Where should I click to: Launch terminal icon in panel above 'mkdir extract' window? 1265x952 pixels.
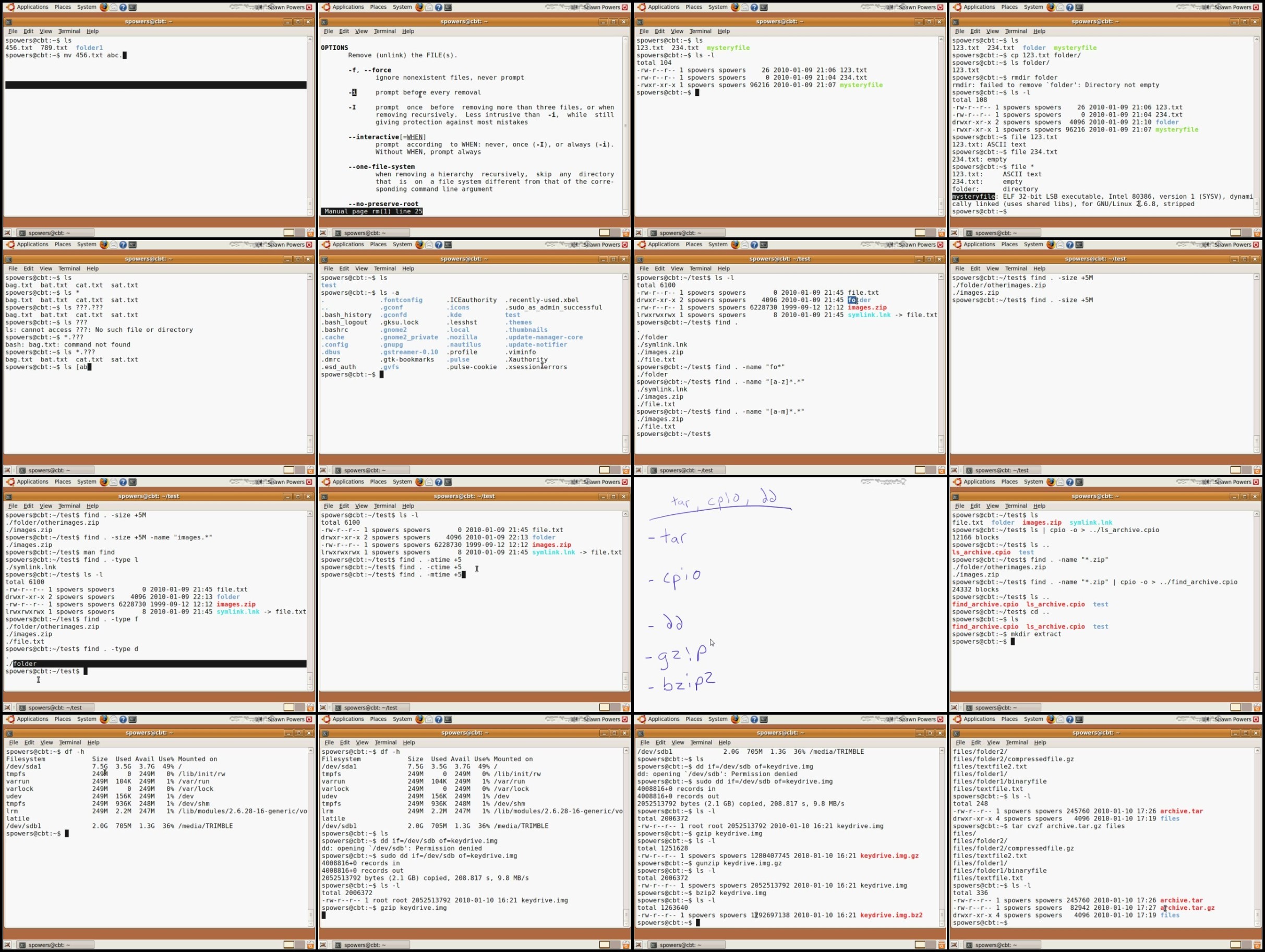coord(1079,482)
